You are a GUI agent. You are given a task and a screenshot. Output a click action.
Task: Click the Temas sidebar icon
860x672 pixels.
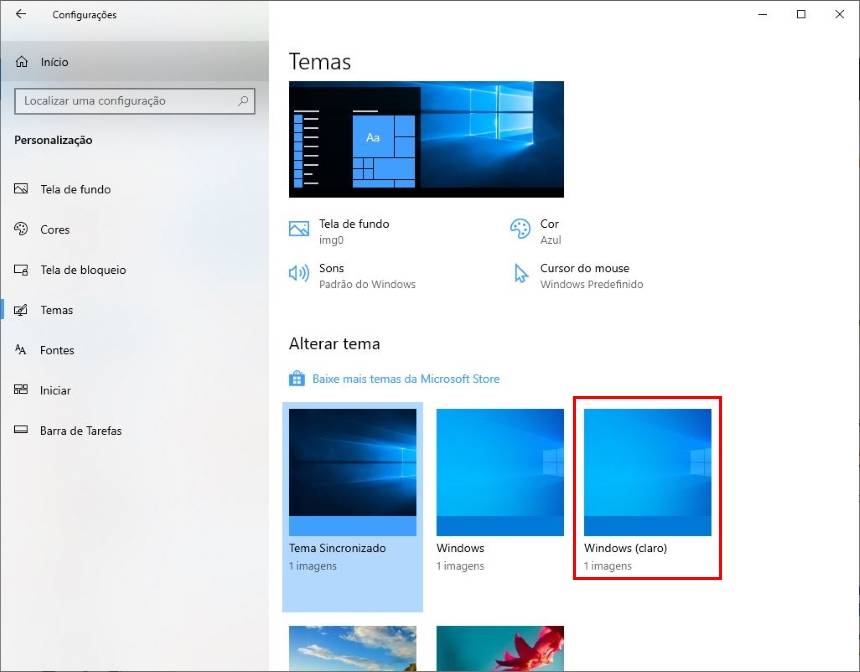point(21,310)
